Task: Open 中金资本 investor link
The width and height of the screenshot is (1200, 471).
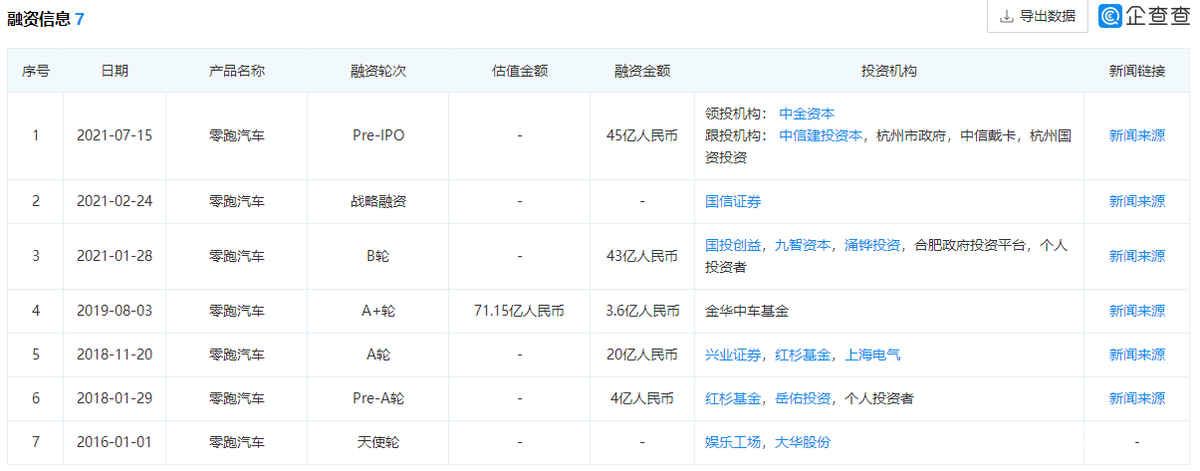Action: tap(807, 114)
